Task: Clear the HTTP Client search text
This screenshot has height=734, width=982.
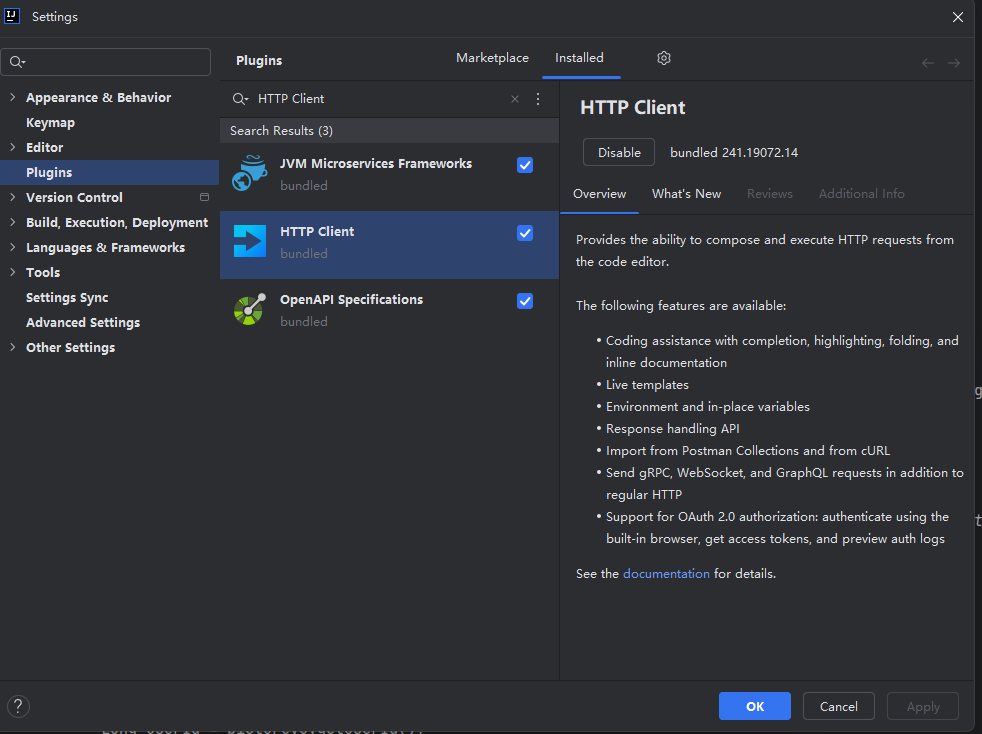Action: 515,99
